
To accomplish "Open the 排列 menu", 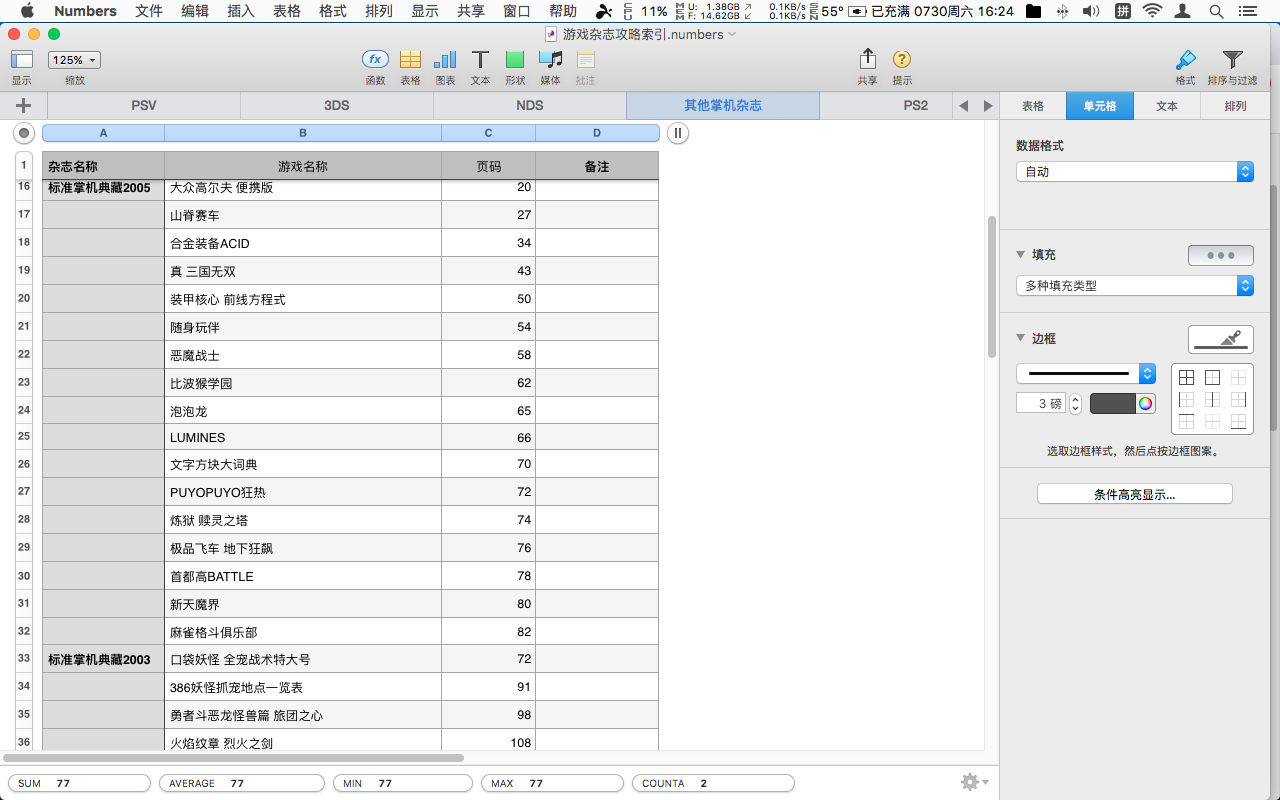I will coord(379,12).
